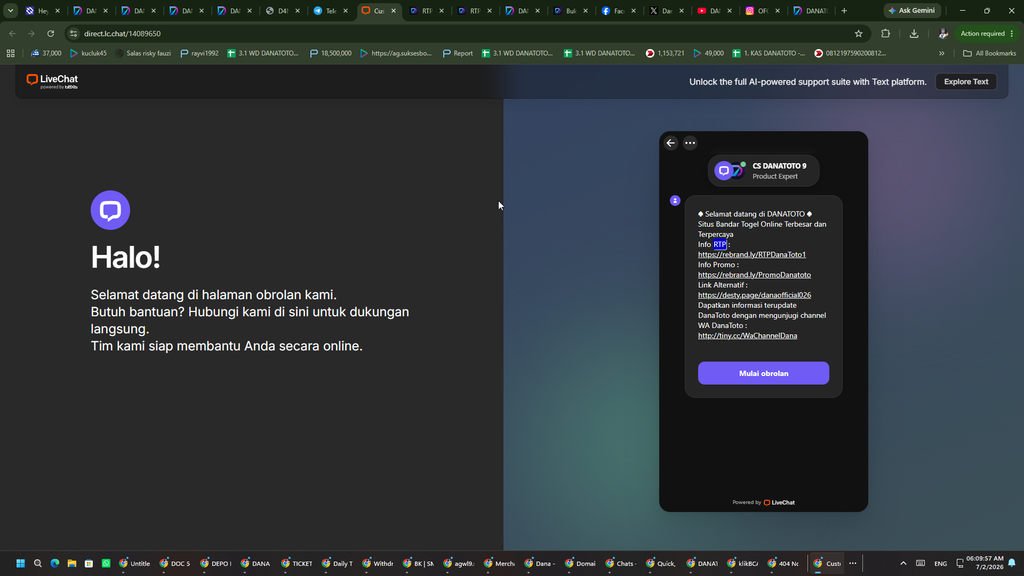Click the Action required button
1024x576 pixels.
(986, 33)
